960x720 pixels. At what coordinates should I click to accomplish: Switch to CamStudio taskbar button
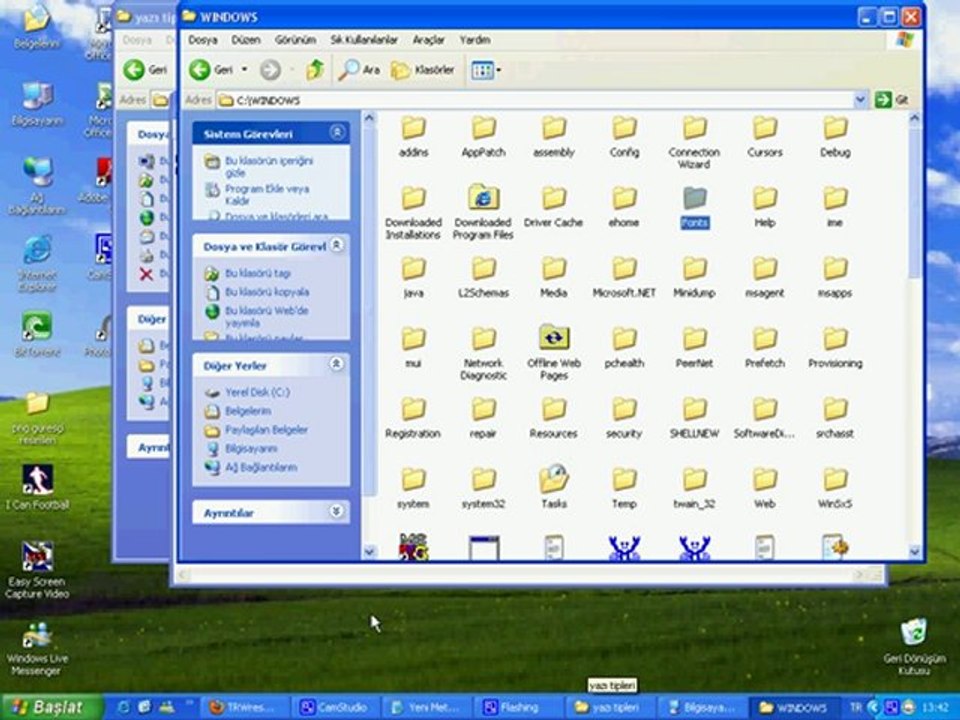(334, 708)
